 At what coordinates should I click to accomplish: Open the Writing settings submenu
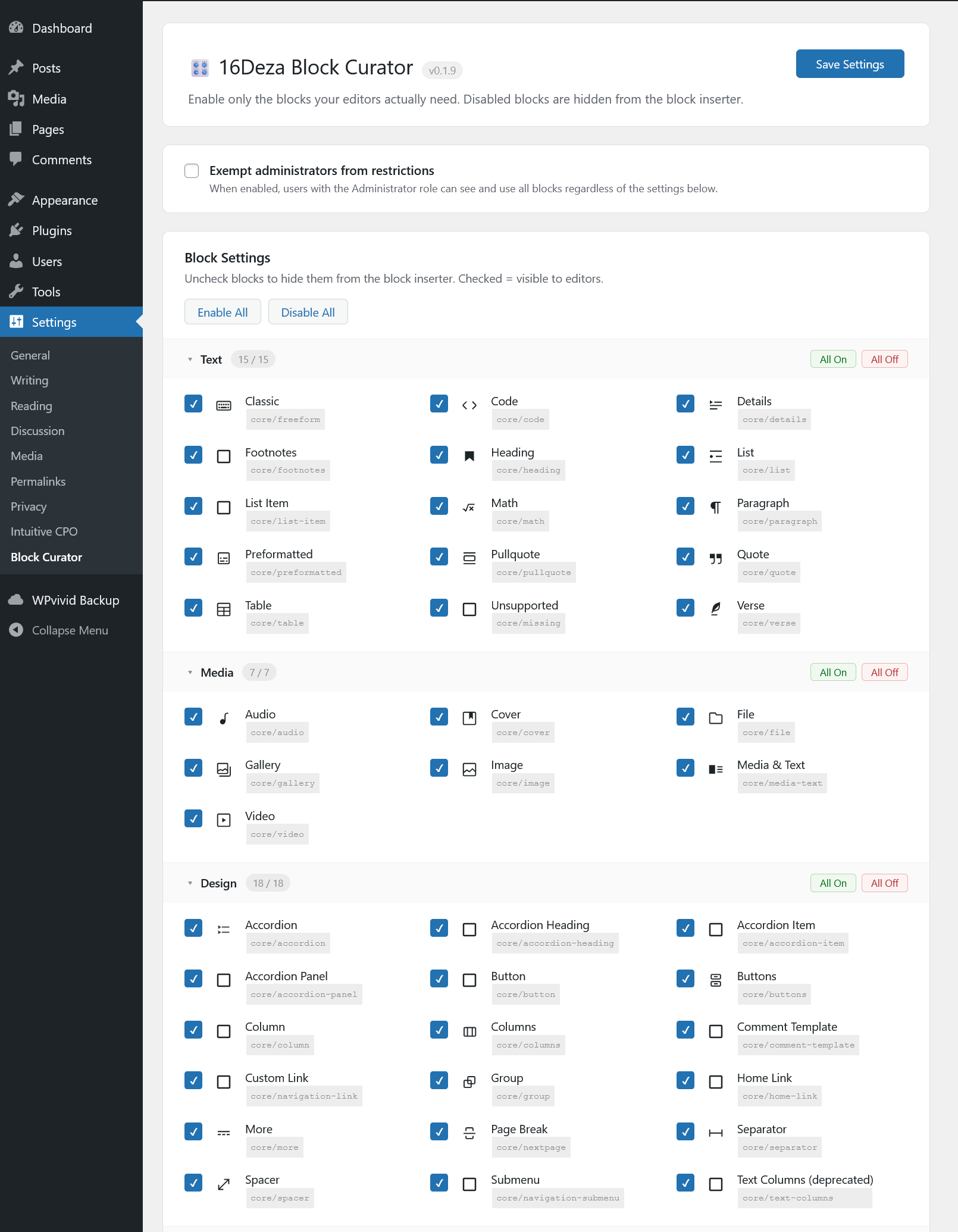[30, 380]
